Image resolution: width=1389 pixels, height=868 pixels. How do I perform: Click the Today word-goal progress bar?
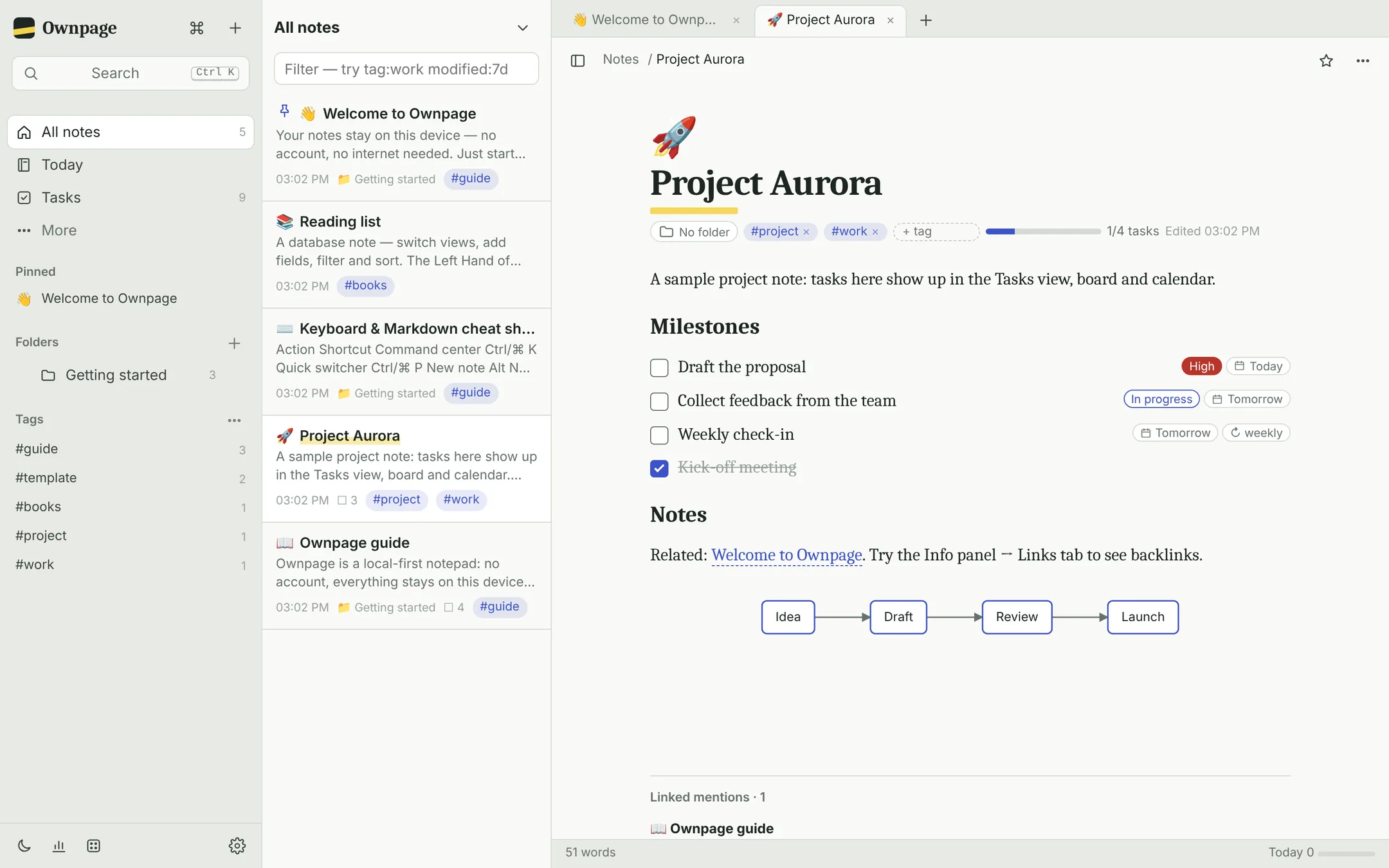pyautogui.click(x=1346, y=853)
